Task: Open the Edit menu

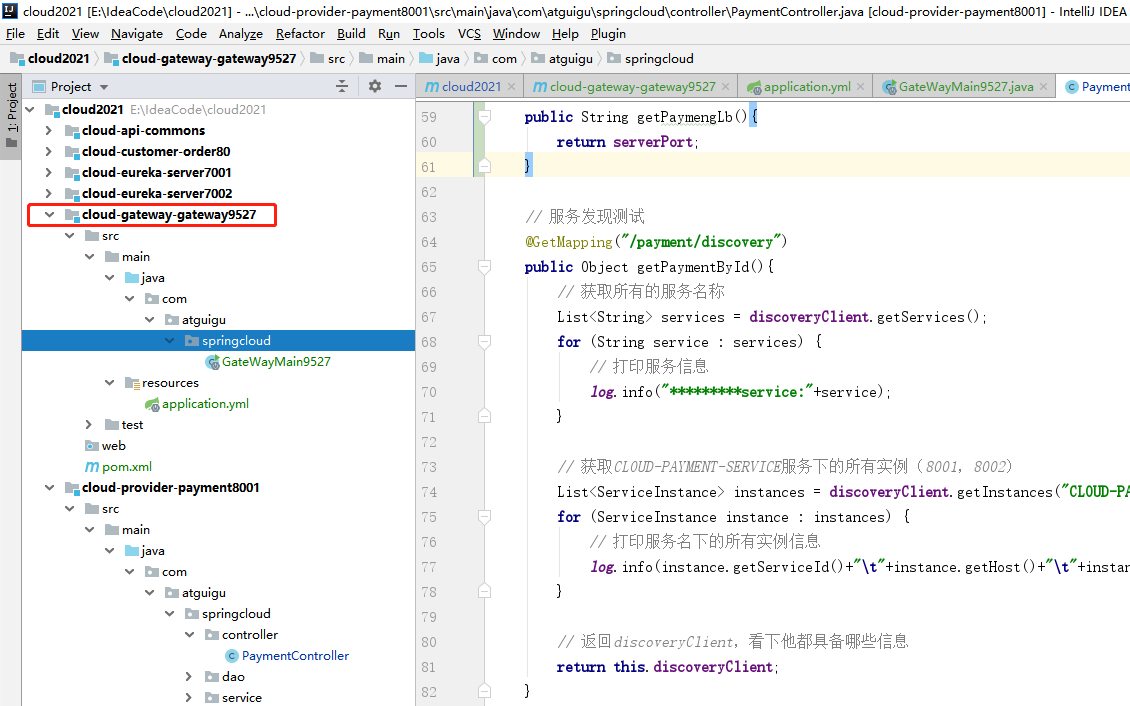Action: (48, 34)
